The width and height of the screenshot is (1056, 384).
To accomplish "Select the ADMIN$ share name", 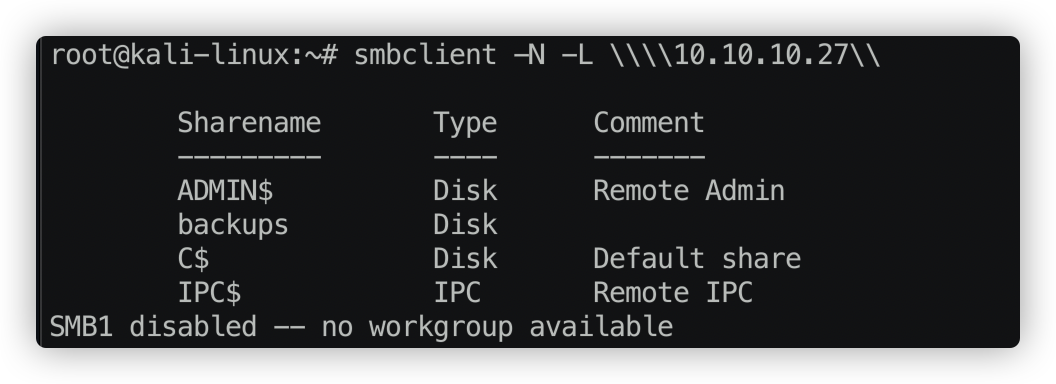I will pyautogui.click(x=225, y=191).
